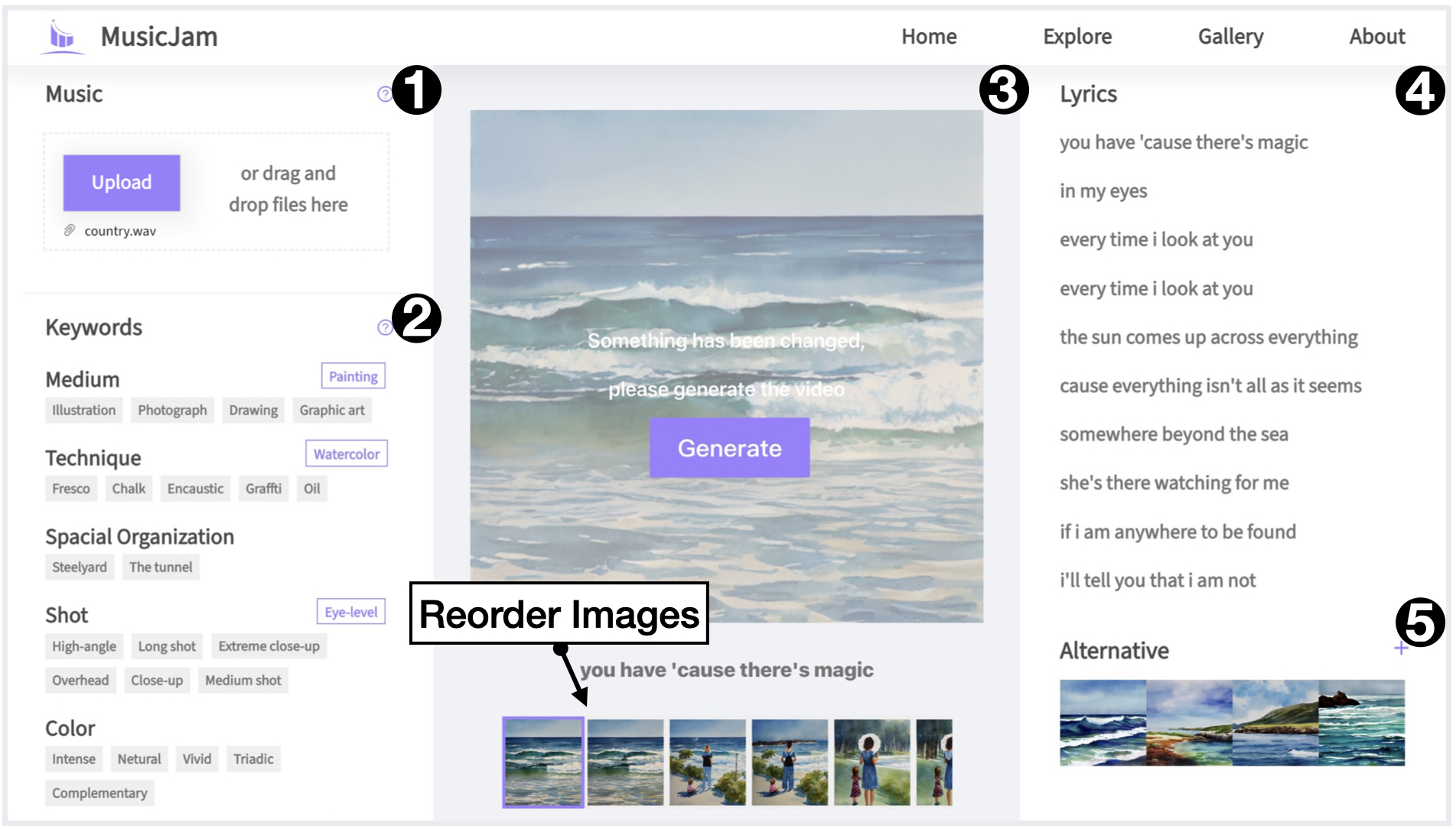Screen dimensions: 1456x829
Task: Select the High-angle shot
Action: pos(84,646)
